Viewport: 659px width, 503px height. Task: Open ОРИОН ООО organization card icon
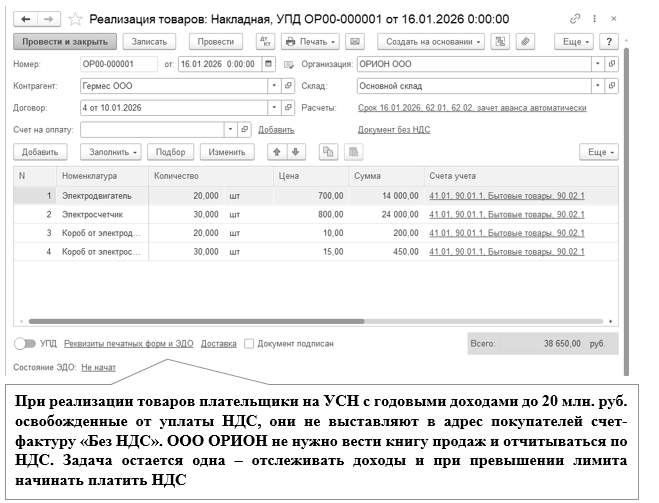[612, 64]
